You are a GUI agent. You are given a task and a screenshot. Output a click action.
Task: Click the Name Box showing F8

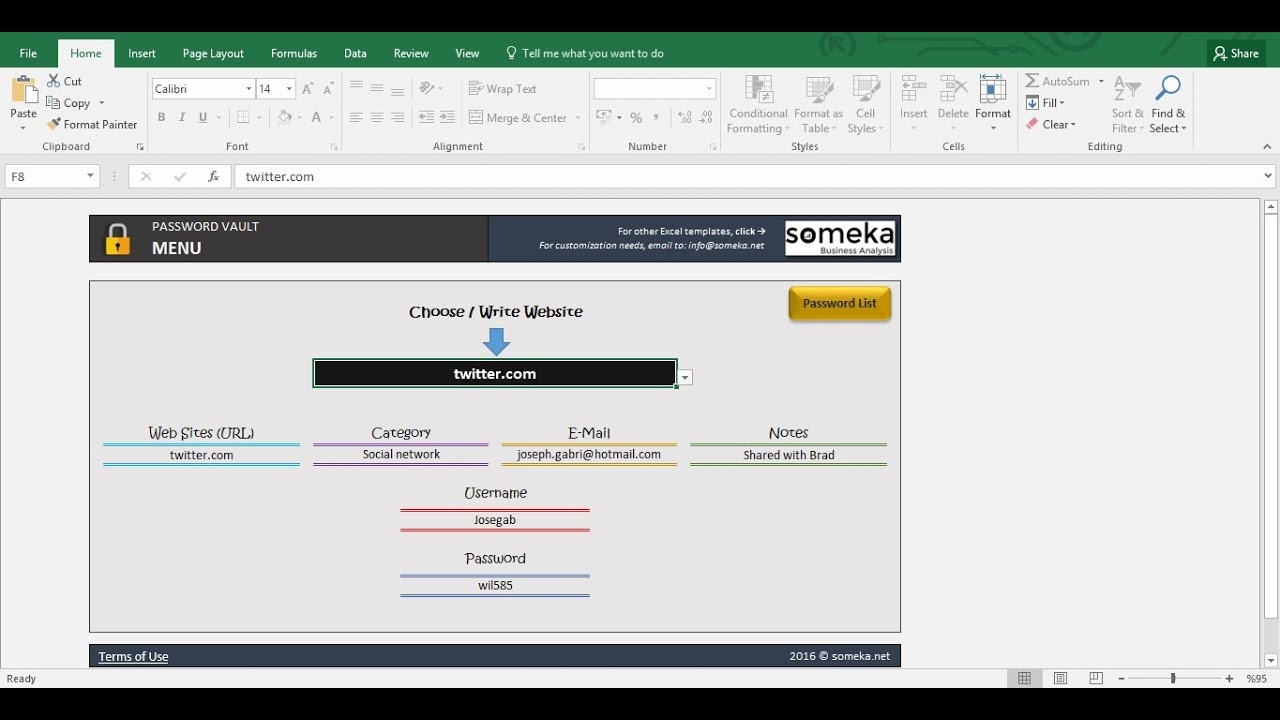[x=45, y=177]
